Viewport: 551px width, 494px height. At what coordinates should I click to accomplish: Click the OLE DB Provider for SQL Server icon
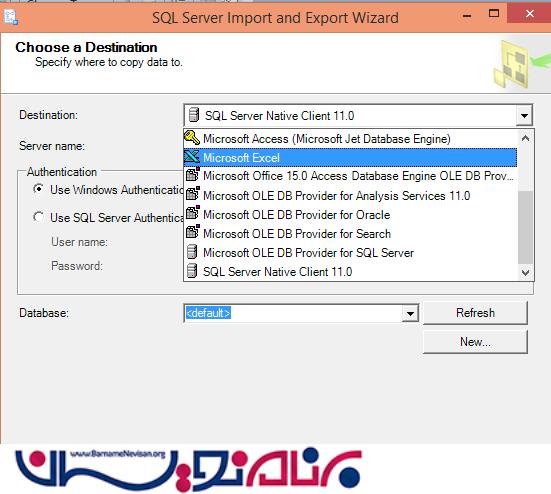(192, 252)
